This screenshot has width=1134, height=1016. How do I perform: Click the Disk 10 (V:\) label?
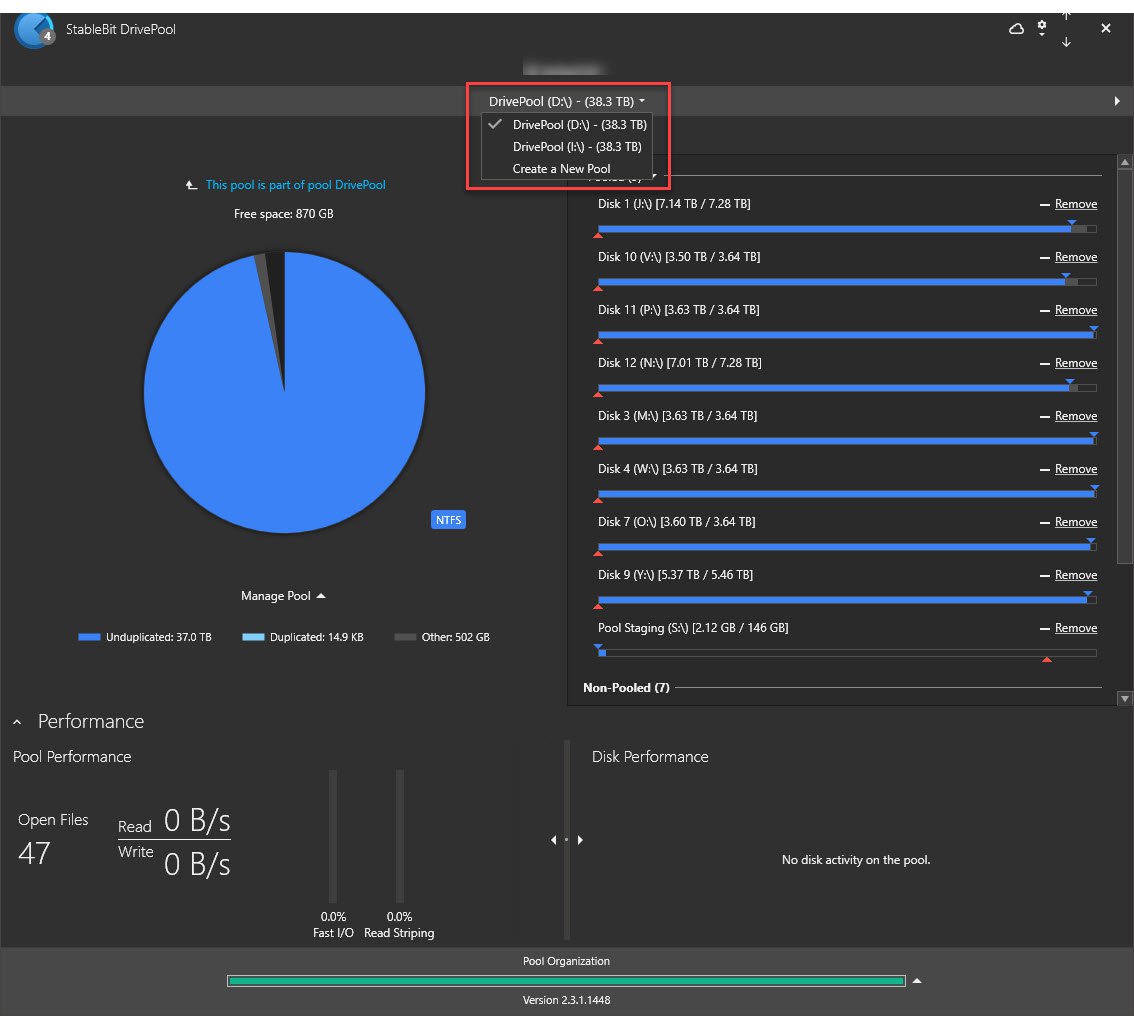pyautogui.click(x=678, y=257)
